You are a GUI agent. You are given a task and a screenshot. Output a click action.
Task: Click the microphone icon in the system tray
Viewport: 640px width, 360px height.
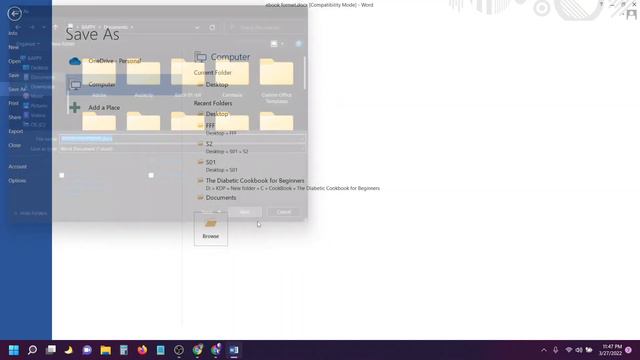(x=556, y=350)
